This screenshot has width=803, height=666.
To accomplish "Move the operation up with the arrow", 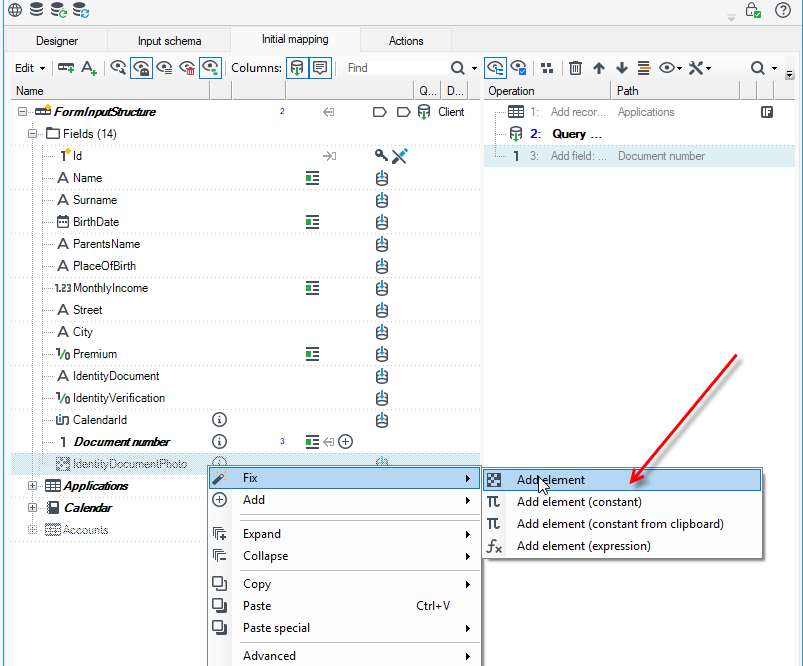I will (x=599, y=68).
